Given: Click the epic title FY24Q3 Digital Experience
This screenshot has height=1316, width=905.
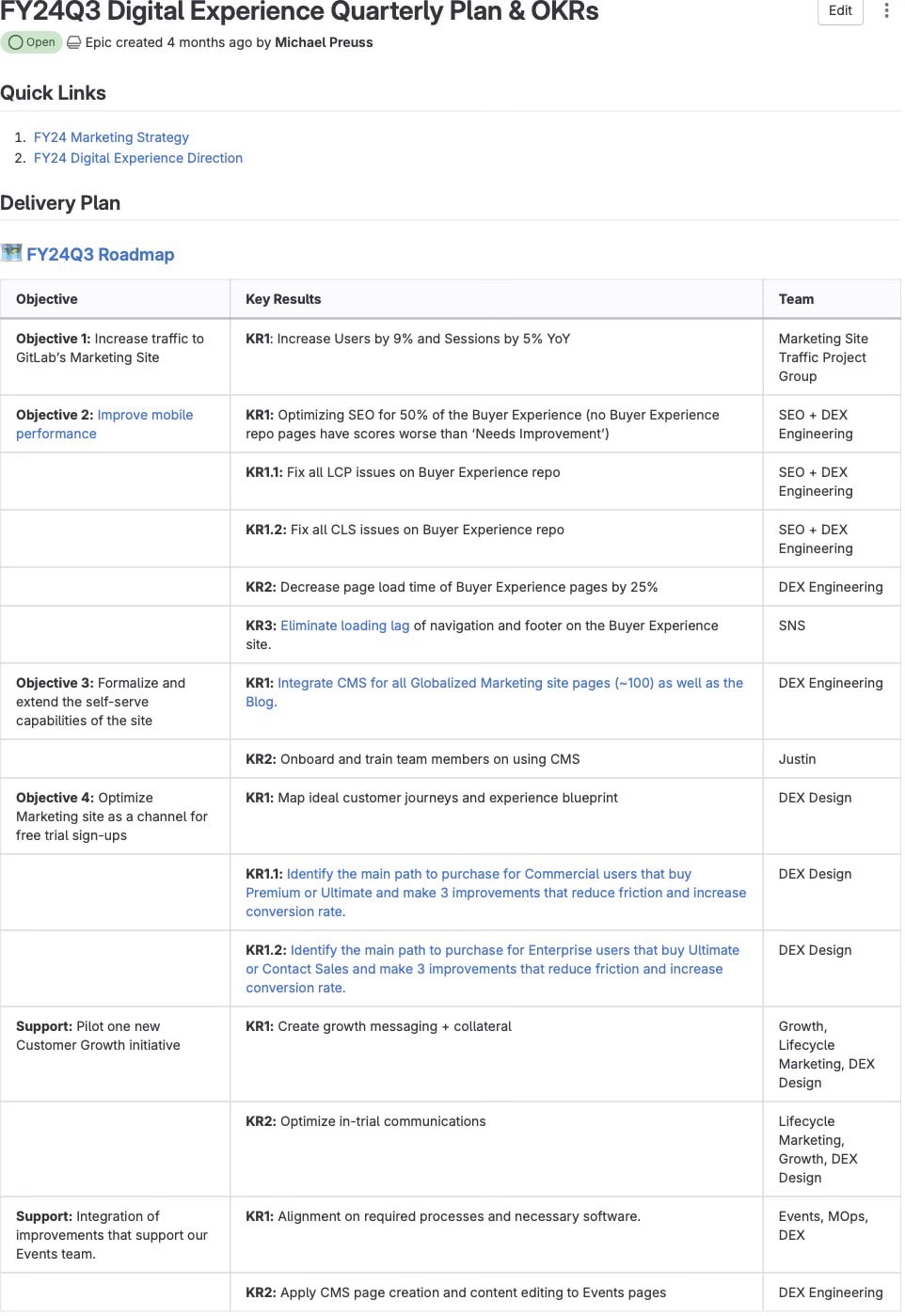Looking at the screenshot, I should (x=299, y=12).
